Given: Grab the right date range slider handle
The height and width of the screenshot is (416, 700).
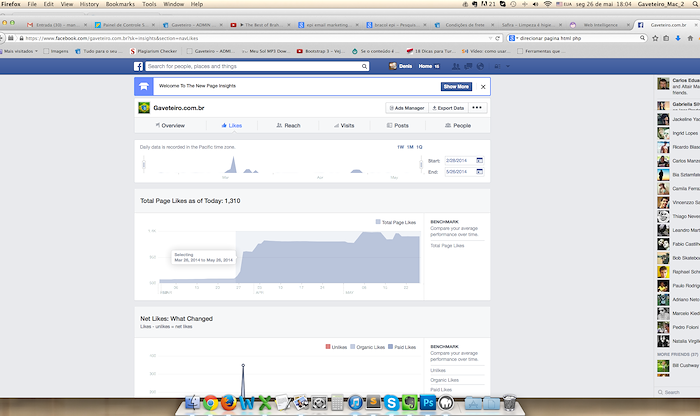Looking at the screenshot, I should coord(421,165).
